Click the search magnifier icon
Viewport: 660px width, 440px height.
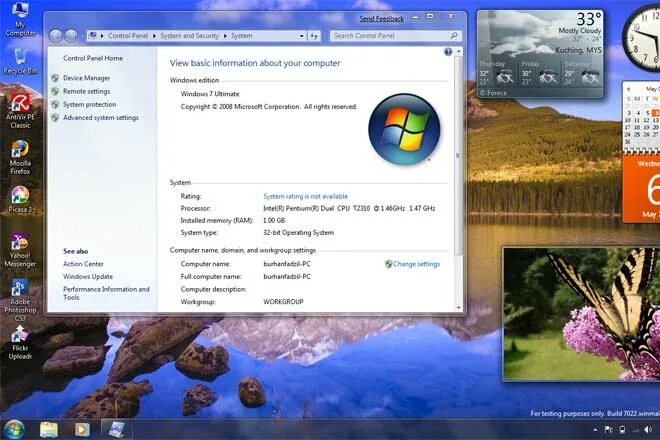tap(454, 36)
